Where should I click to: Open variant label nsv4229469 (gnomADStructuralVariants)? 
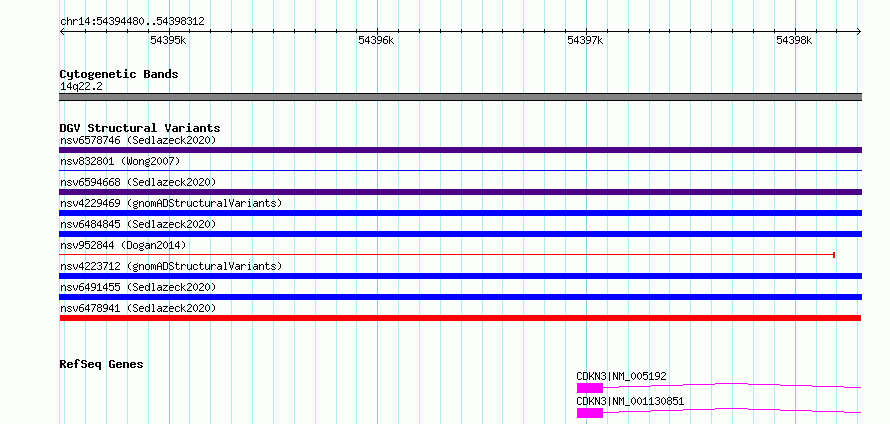click(x=171, y=203)
